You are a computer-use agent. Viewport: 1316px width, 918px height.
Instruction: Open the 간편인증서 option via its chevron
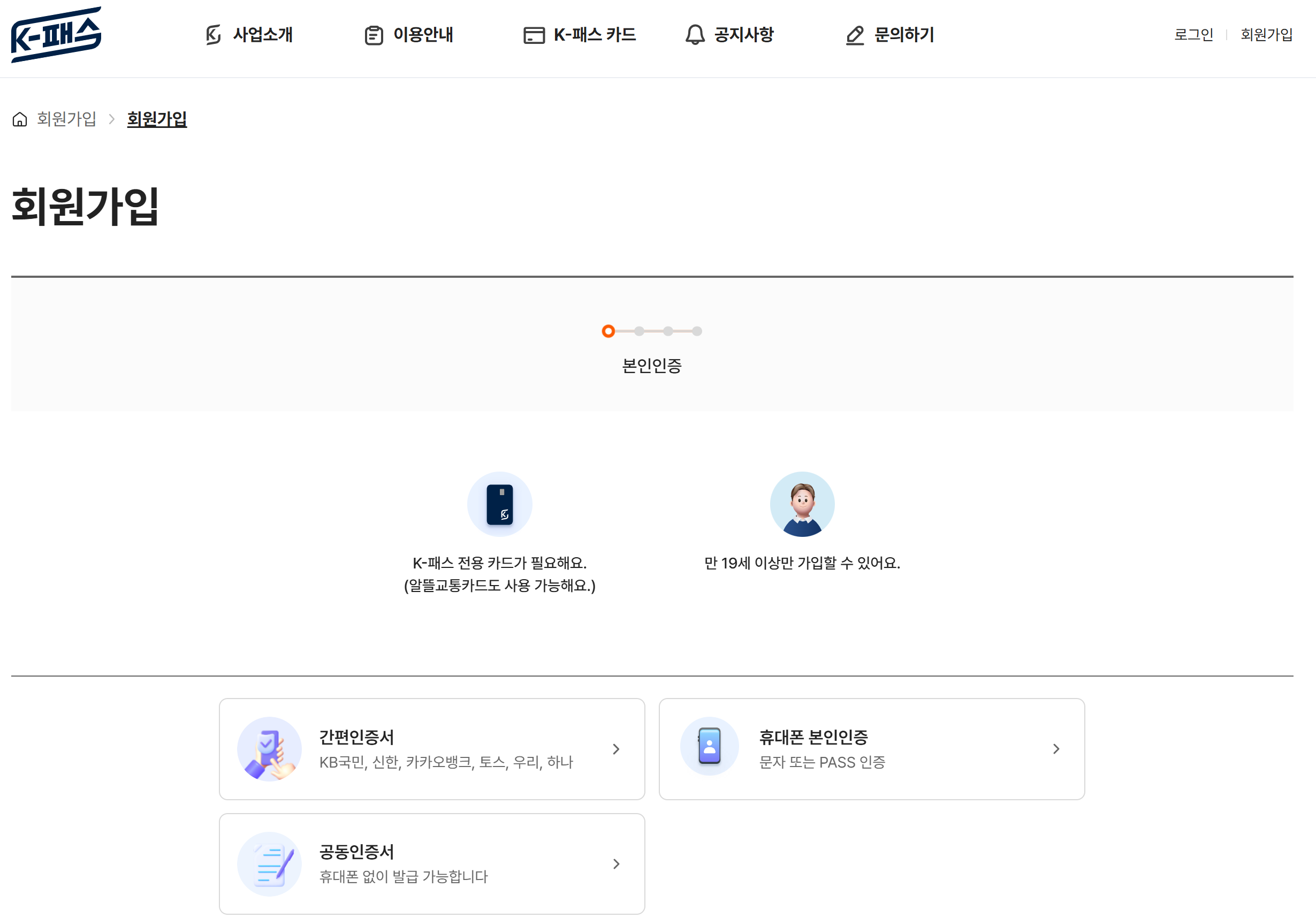click(x=617, y=749)
